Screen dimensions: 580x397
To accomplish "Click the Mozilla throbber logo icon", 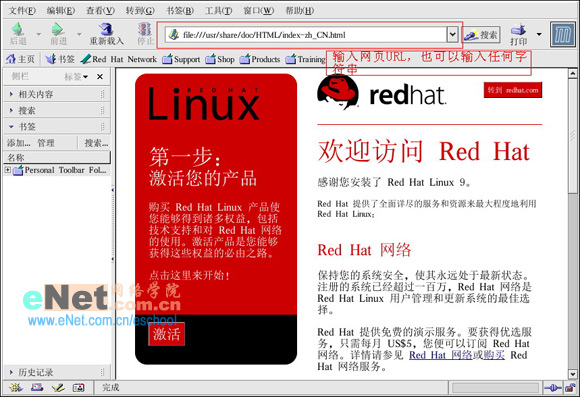I will pos(562,35).
